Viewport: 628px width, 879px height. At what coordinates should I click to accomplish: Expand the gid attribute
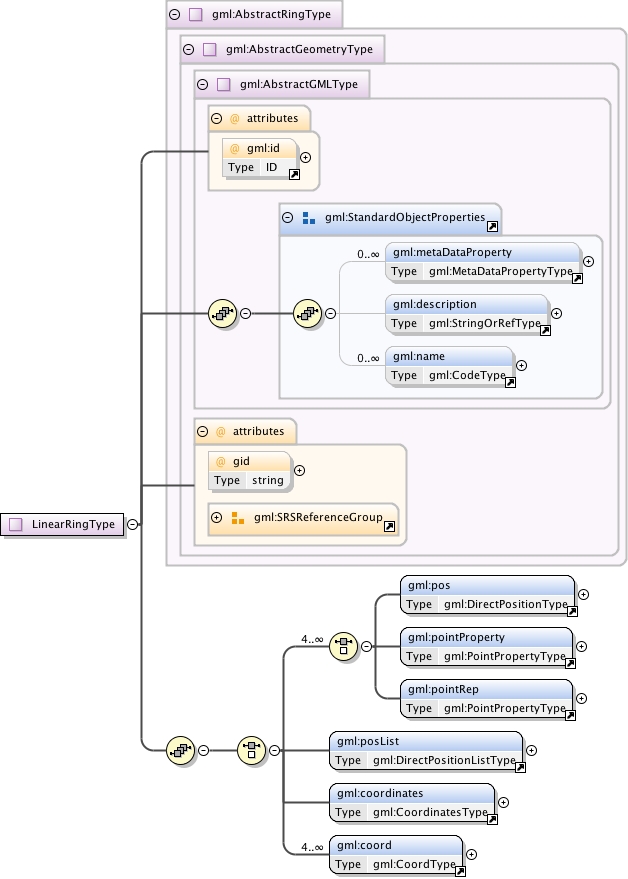coord(299,470)
